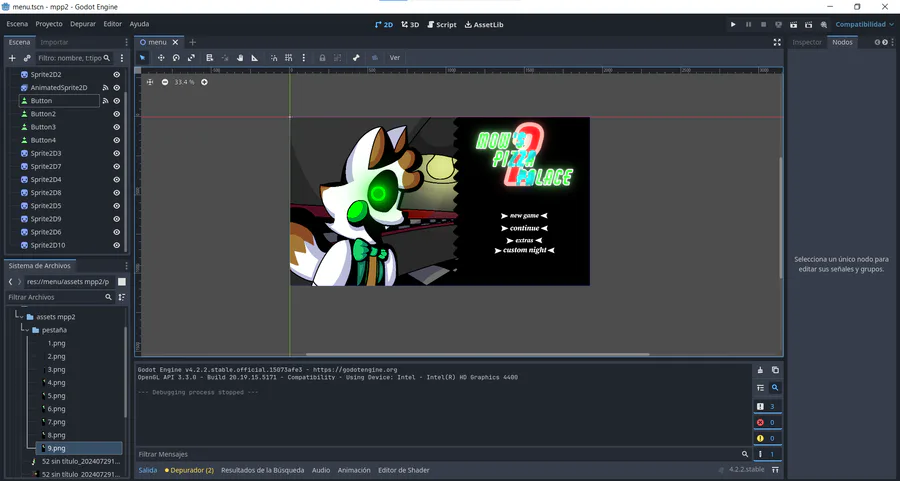Open the Escena menu
Image resolution: width=900 pixels, height=481 pixels.
[x=17, y=24]
